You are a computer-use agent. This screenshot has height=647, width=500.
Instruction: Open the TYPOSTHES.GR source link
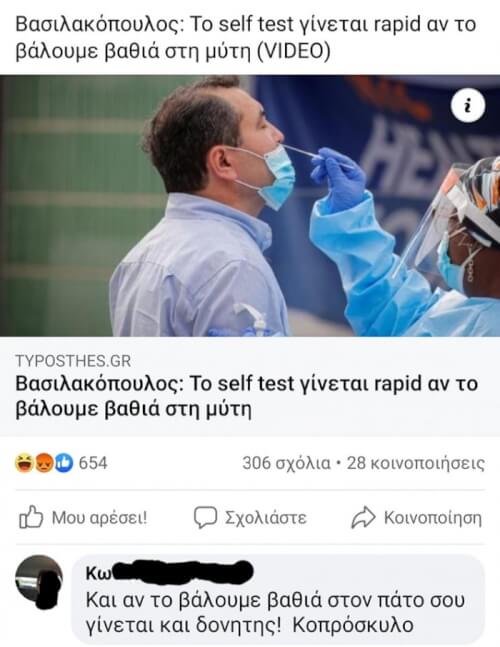tap(73, 361)
